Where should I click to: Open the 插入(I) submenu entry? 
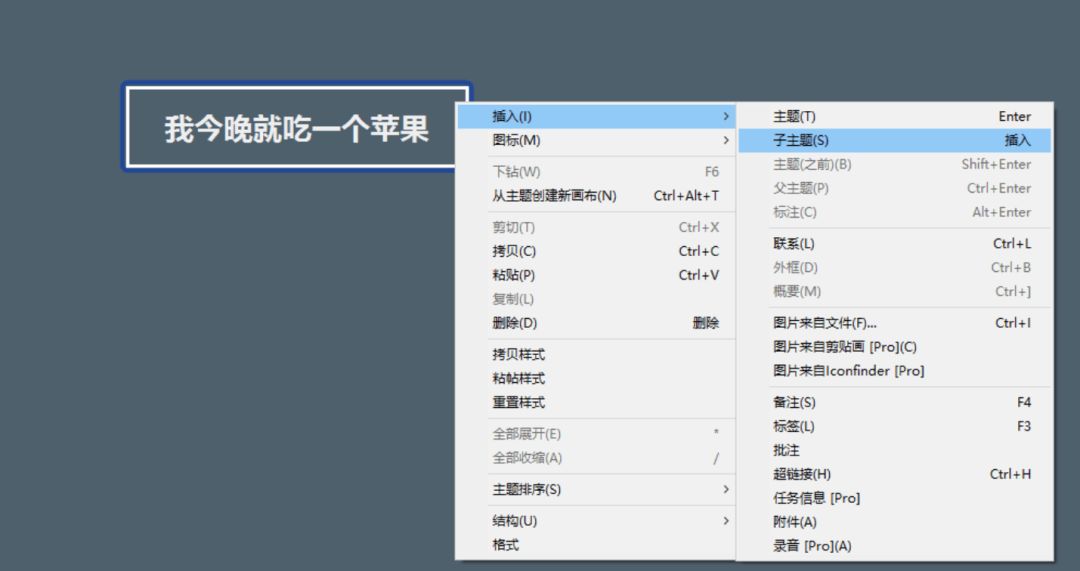tap(596, 116)
